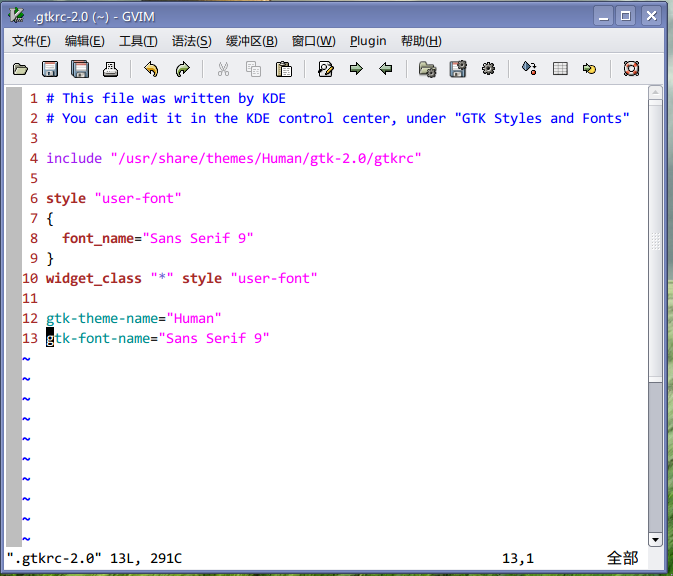Image resolution: width=673 pixels, height=576 pixels.
Task: Click the closing brace on line 9
Action: point(50,259)
